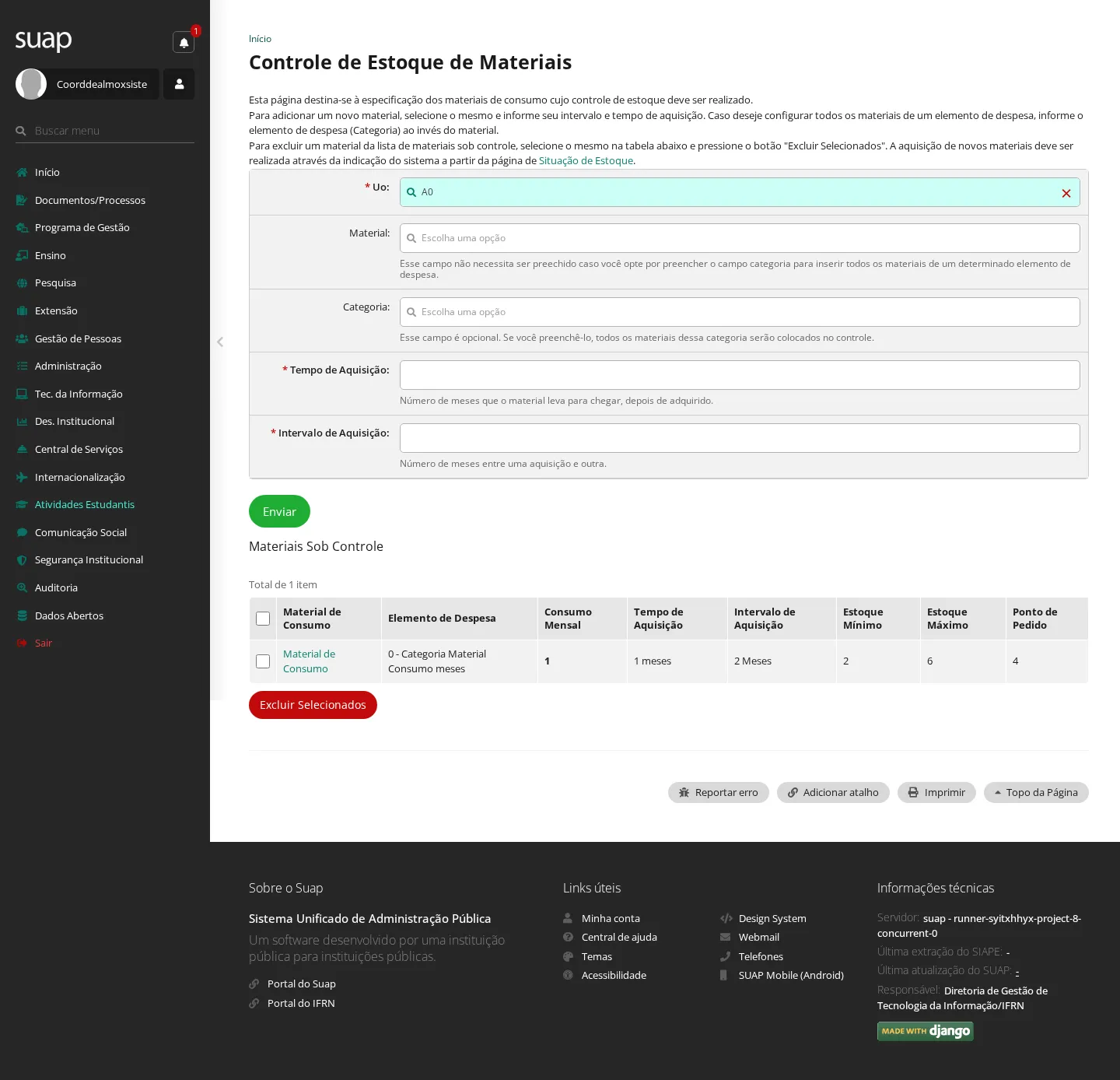Click the Pesquisa globe icon

click(22, 282)
